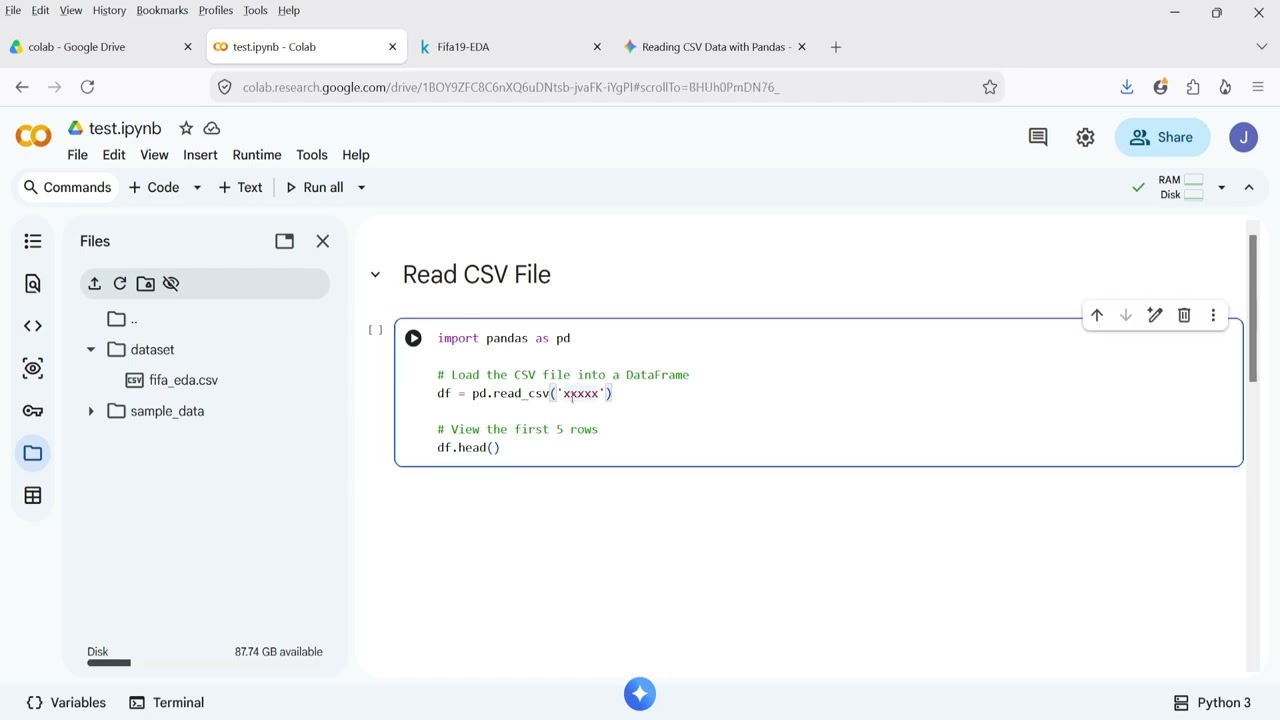Open the Edit menu in Colab
This screenshot has width=1280, height=720.
[x=114, y=155]
